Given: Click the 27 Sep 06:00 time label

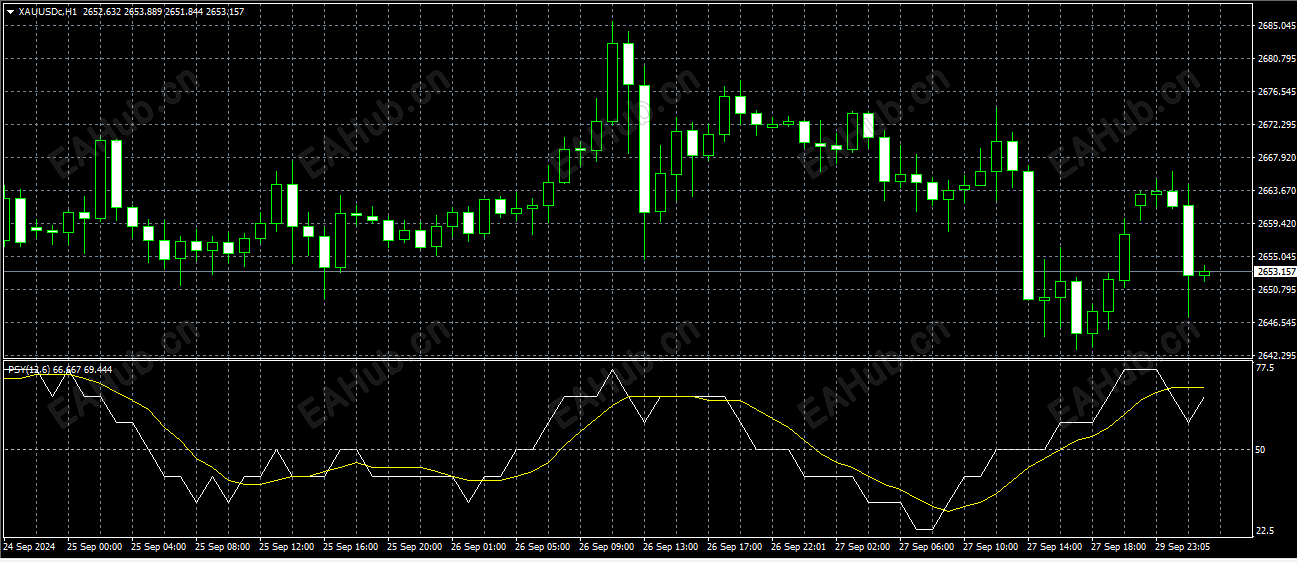Looking at the screenshot, I should (x=926, y=547).
